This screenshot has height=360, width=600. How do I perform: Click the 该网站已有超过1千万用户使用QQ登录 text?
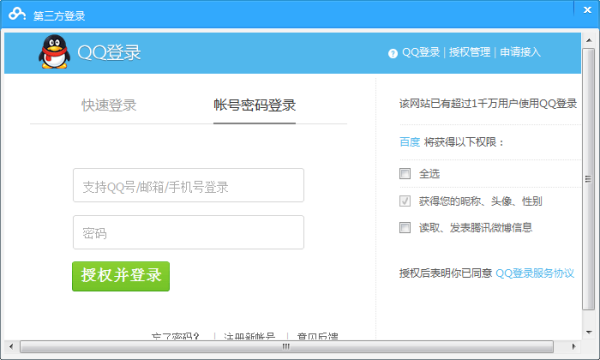488,103
